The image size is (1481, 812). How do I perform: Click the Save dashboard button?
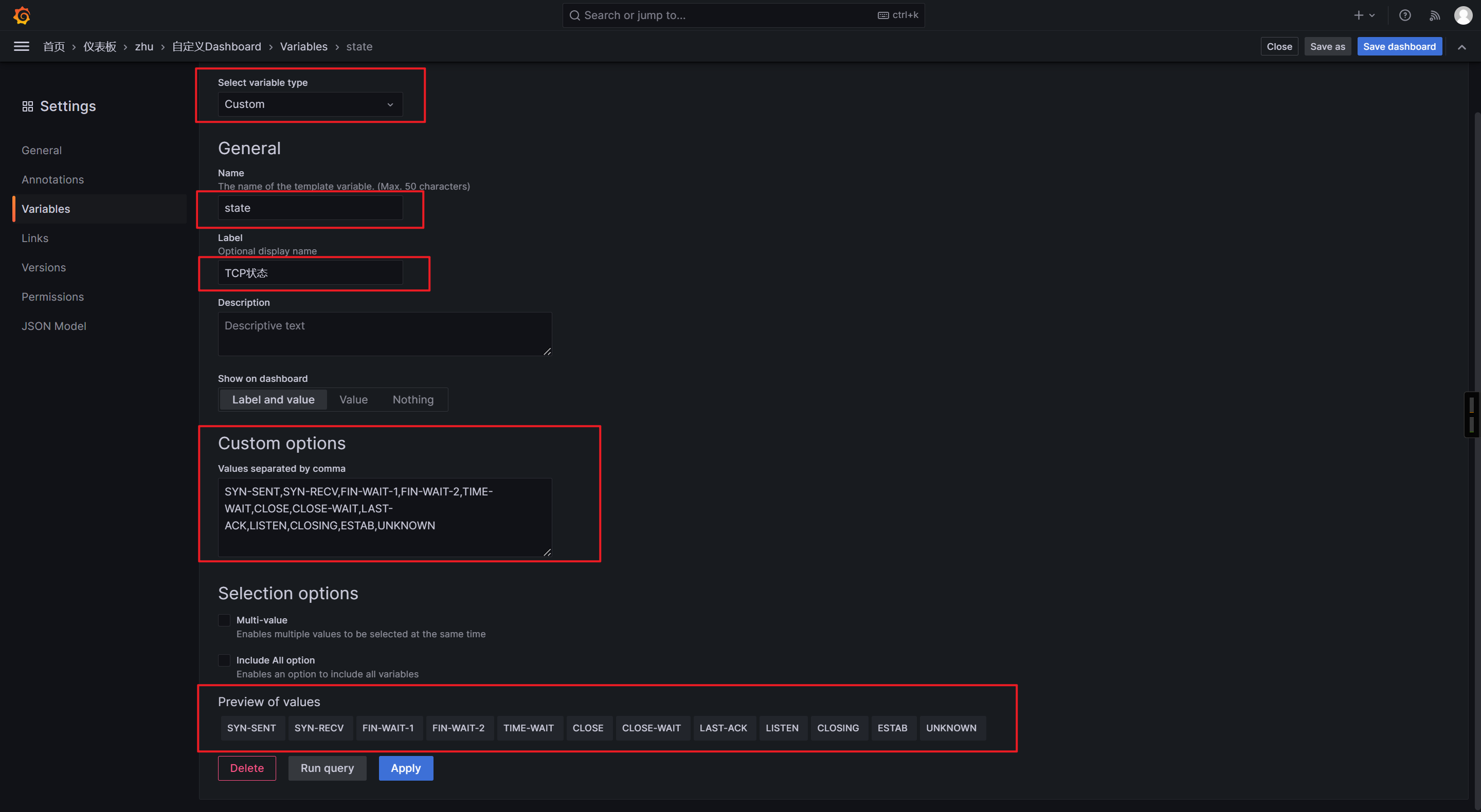pos(1399,47)
